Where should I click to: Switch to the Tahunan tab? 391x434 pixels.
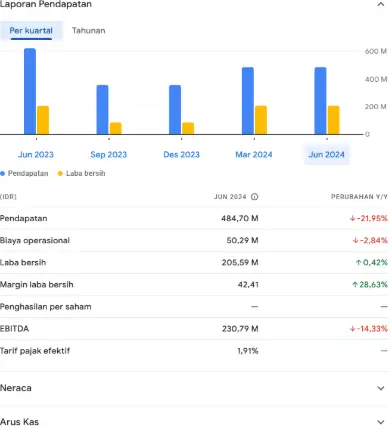88,31
